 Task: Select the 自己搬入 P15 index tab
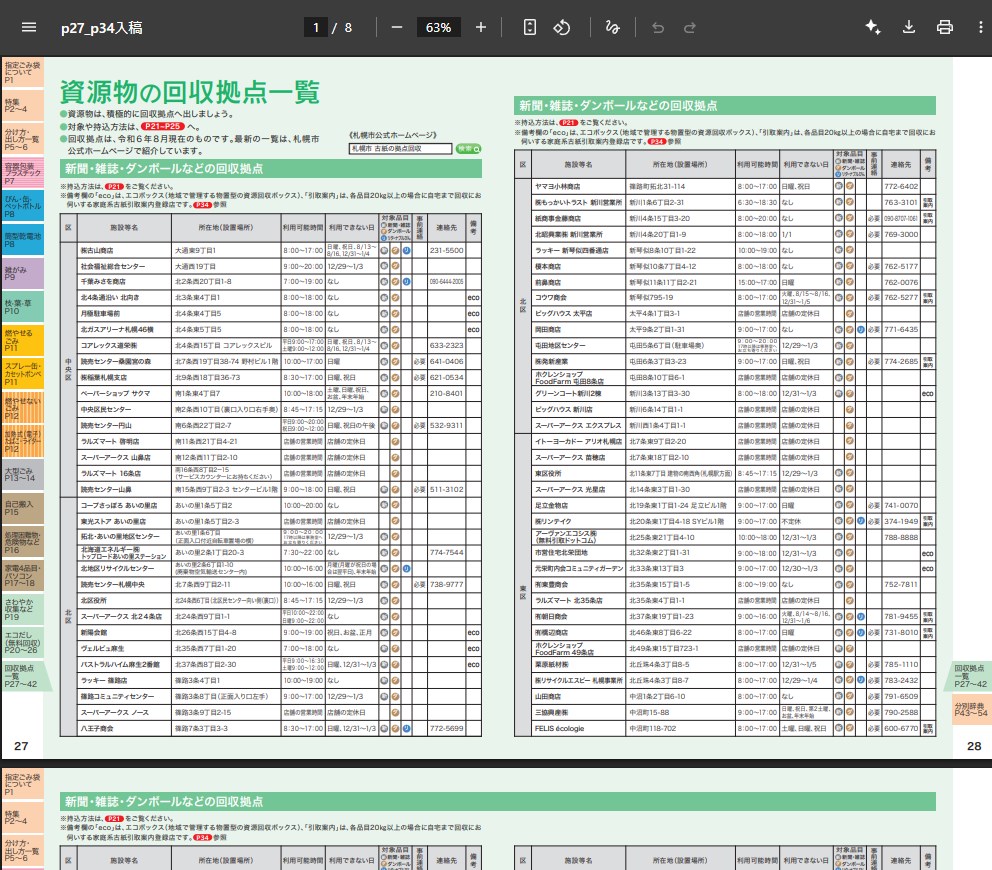[x=21, y=508]
